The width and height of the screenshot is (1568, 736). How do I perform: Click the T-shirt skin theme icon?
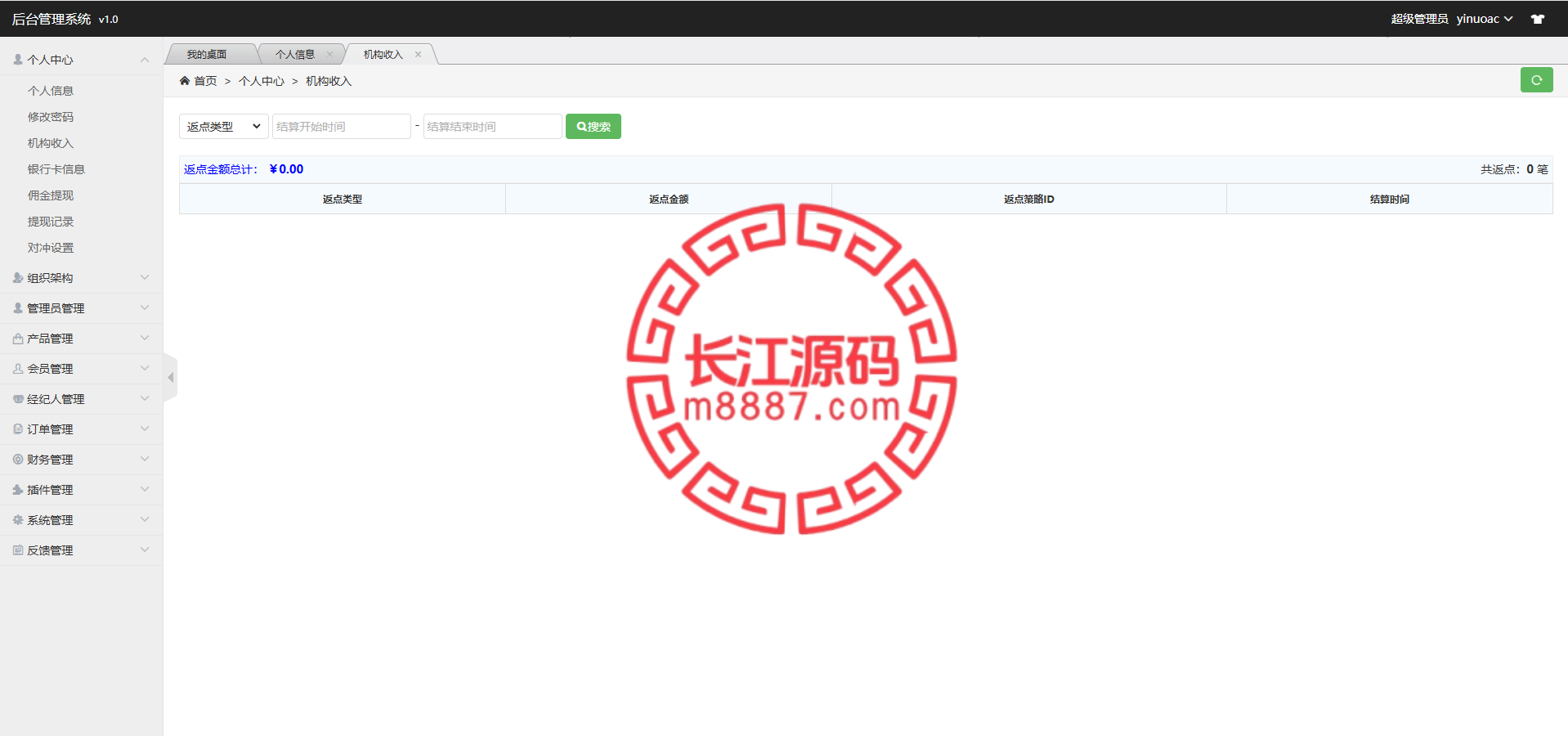1538,19
